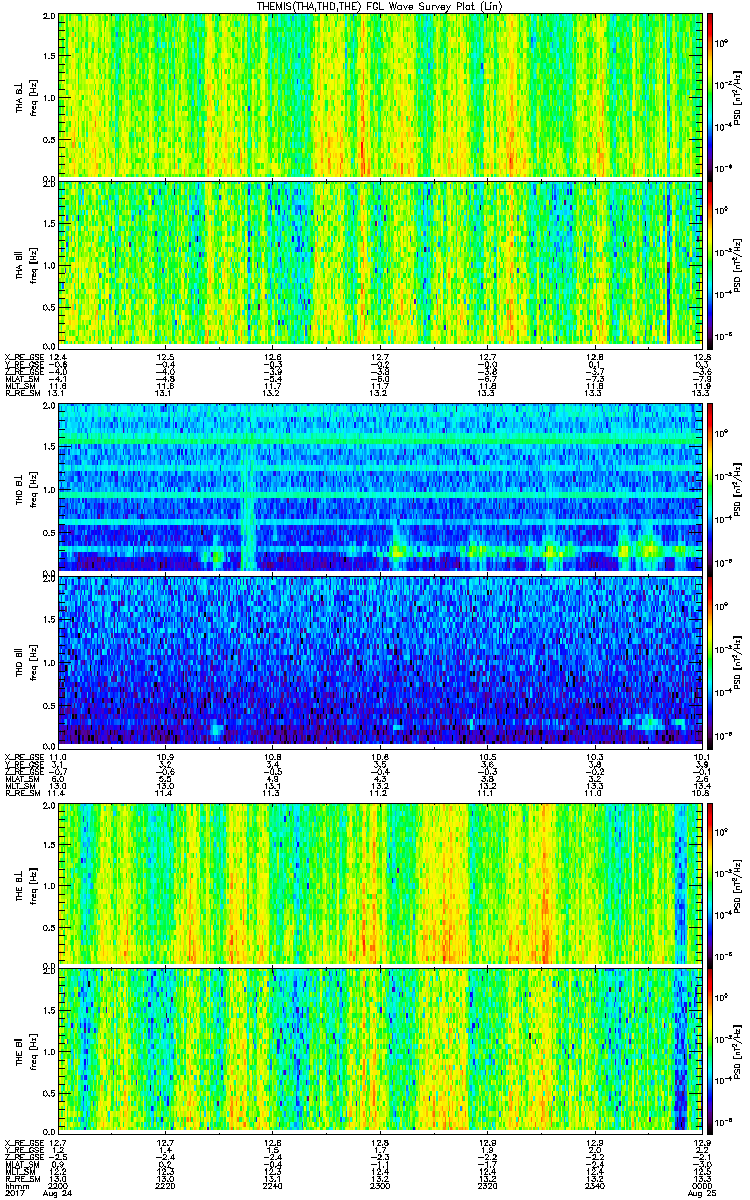Click the PSD color bar beside THD B-perpendicular
750x1200 pixels.
click(711, 489)
